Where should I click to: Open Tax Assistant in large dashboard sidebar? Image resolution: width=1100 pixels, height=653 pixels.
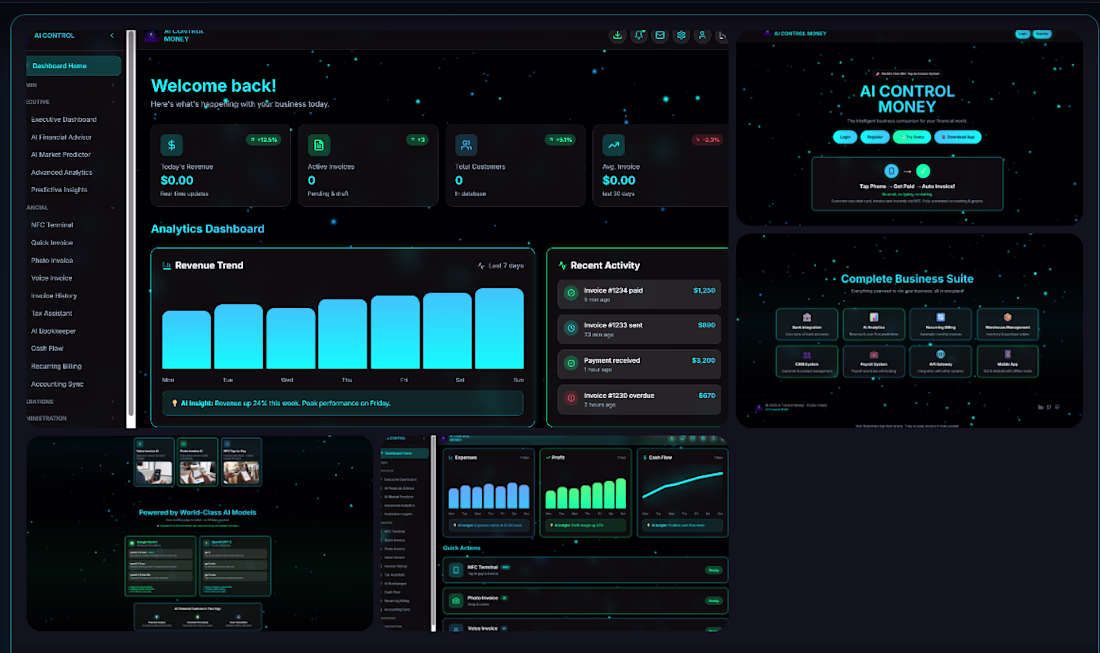52,314
